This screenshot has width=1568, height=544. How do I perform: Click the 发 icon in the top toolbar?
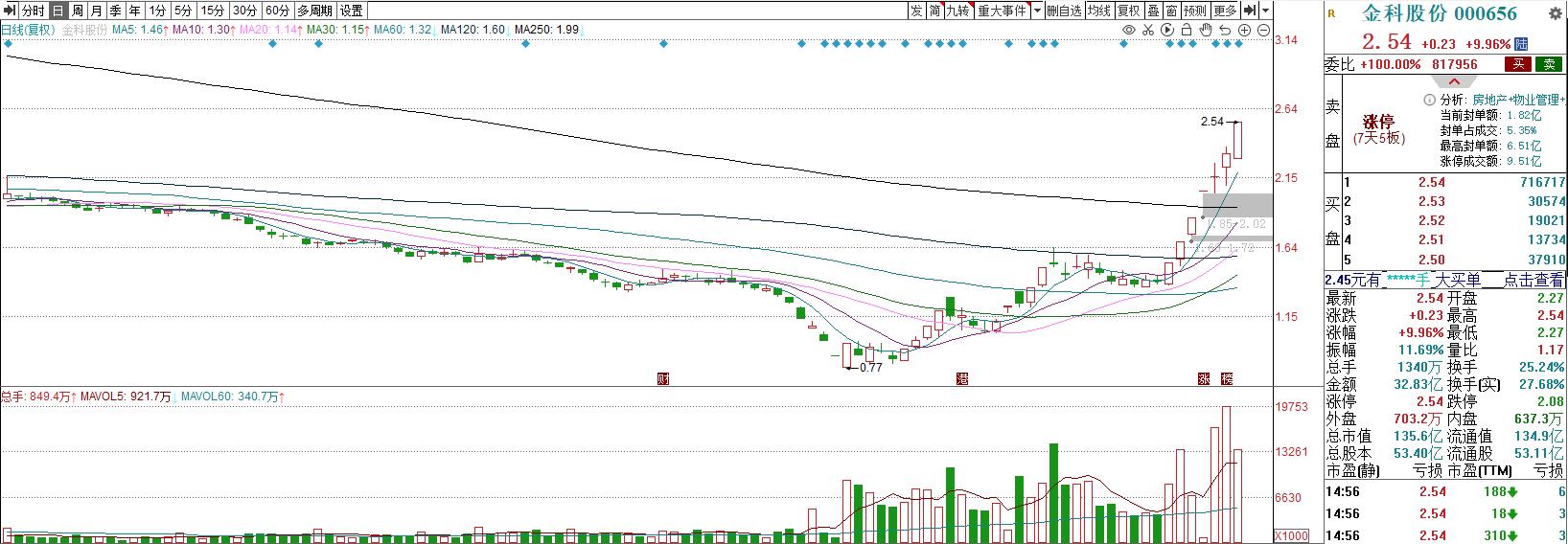point(916,11)
